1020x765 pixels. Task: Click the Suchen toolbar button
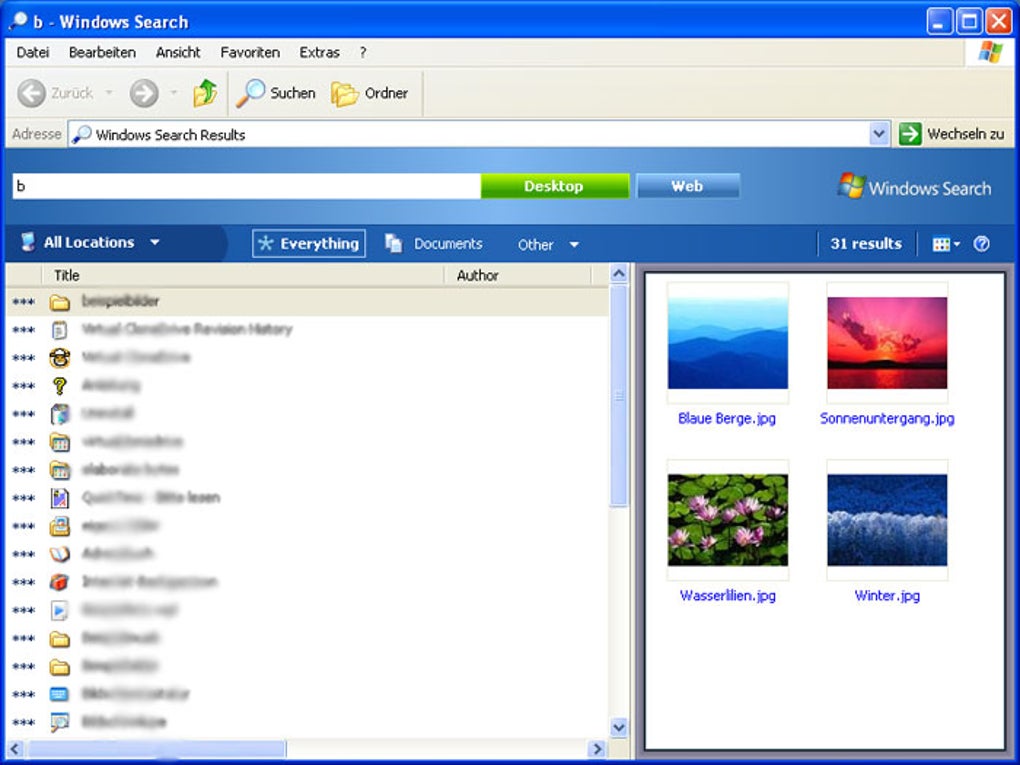(276, 94)
